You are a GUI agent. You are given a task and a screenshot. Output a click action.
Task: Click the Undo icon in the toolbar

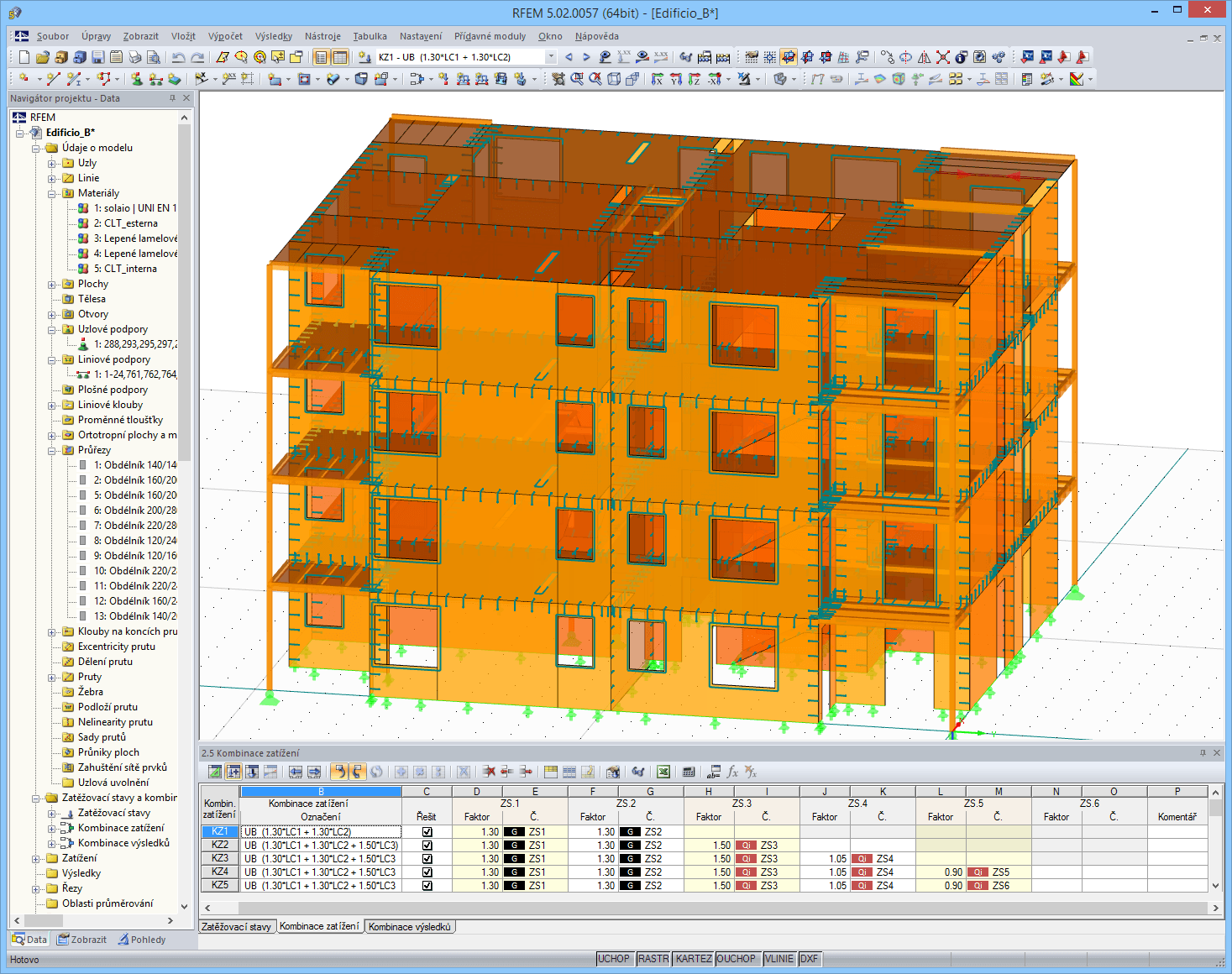tap(179, 56)
